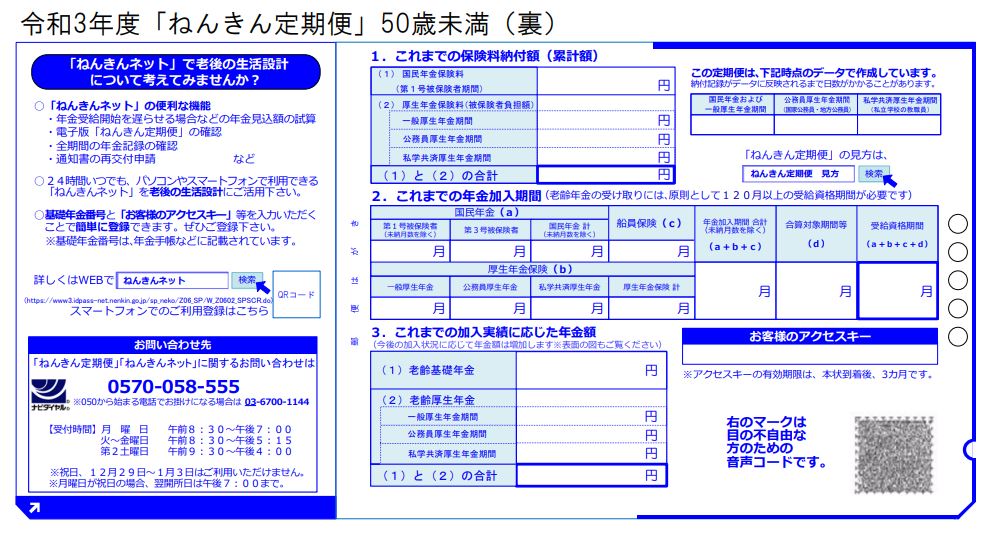Screen dimensions: 990x536
Task: Click the 国民年金および一般厚生年金期間 data-date cell
Action: (x=732, y=125)
